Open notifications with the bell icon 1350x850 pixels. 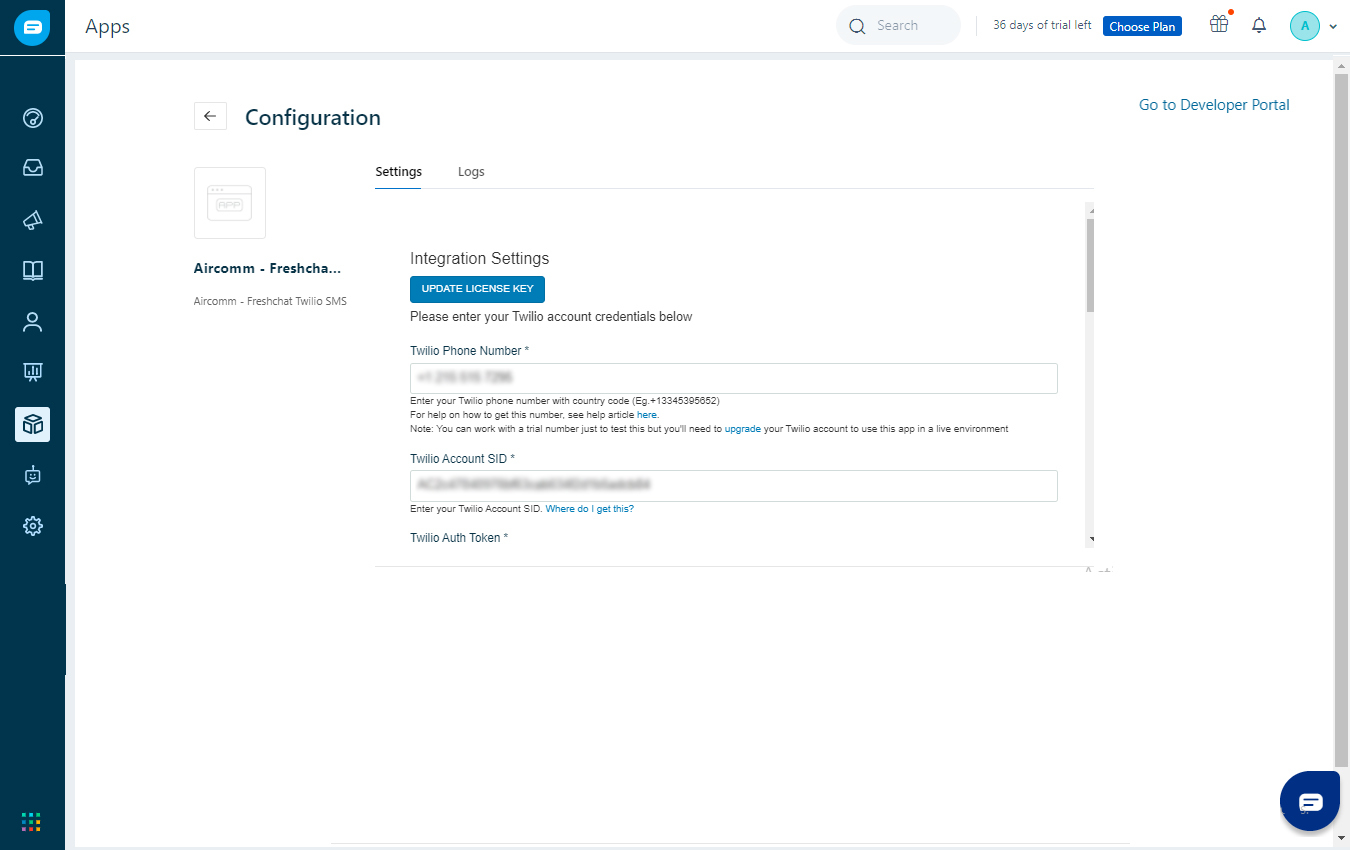pos(1258,25)
